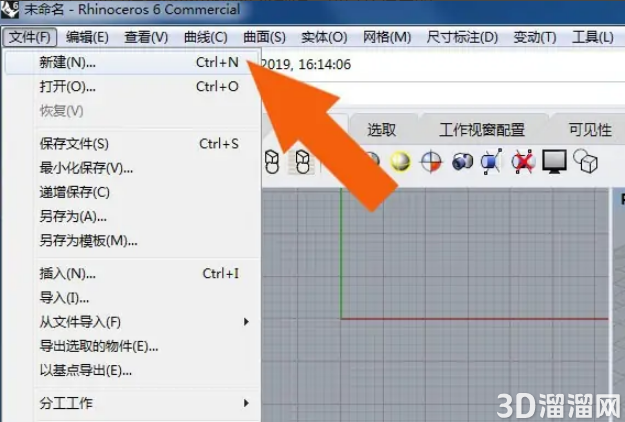The image size is (625, 422).
Task: Open the 工具(L) menu
Action: tap(593, 37)
